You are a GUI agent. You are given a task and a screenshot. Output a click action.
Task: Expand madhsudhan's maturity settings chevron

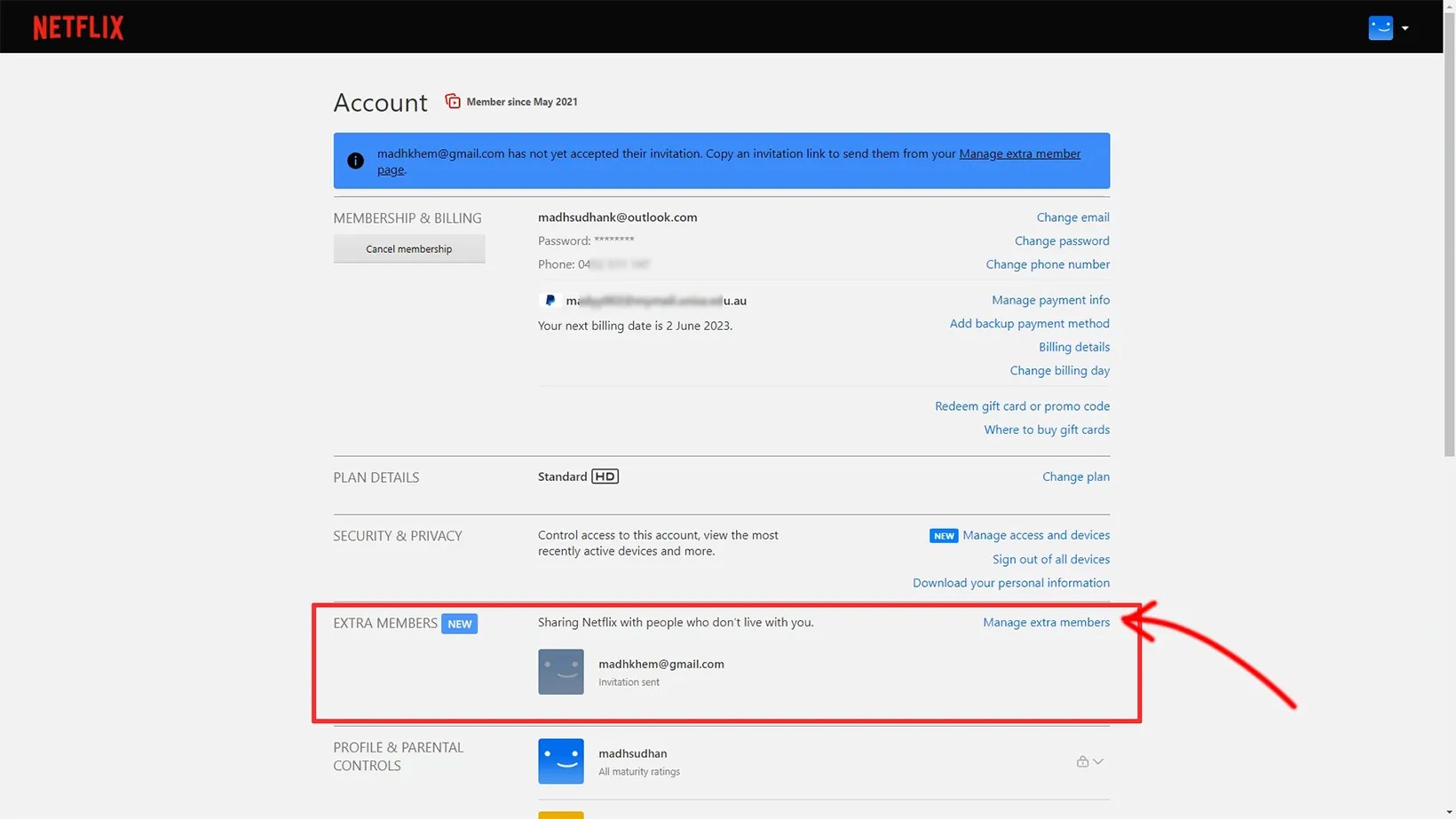[1099, 761]
